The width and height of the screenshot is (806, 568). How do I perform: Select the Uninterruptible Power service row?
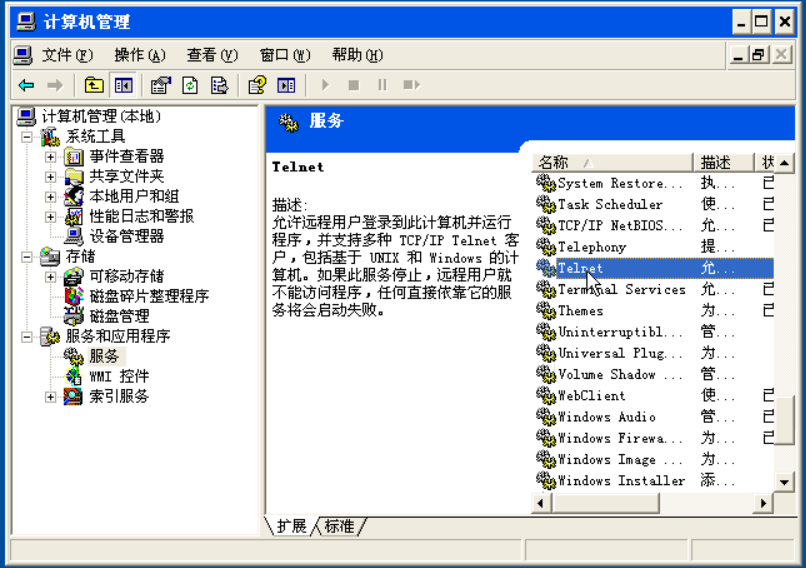click(653, 332)
